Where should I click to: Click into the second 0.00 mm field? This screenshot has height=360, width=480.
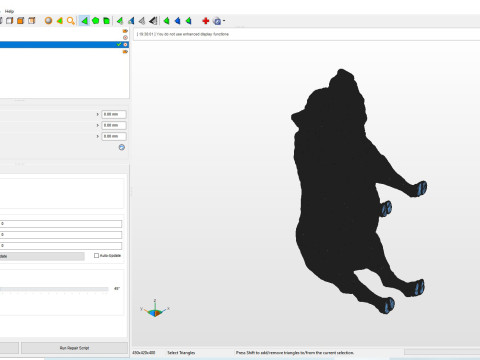(x=114, y=125)
